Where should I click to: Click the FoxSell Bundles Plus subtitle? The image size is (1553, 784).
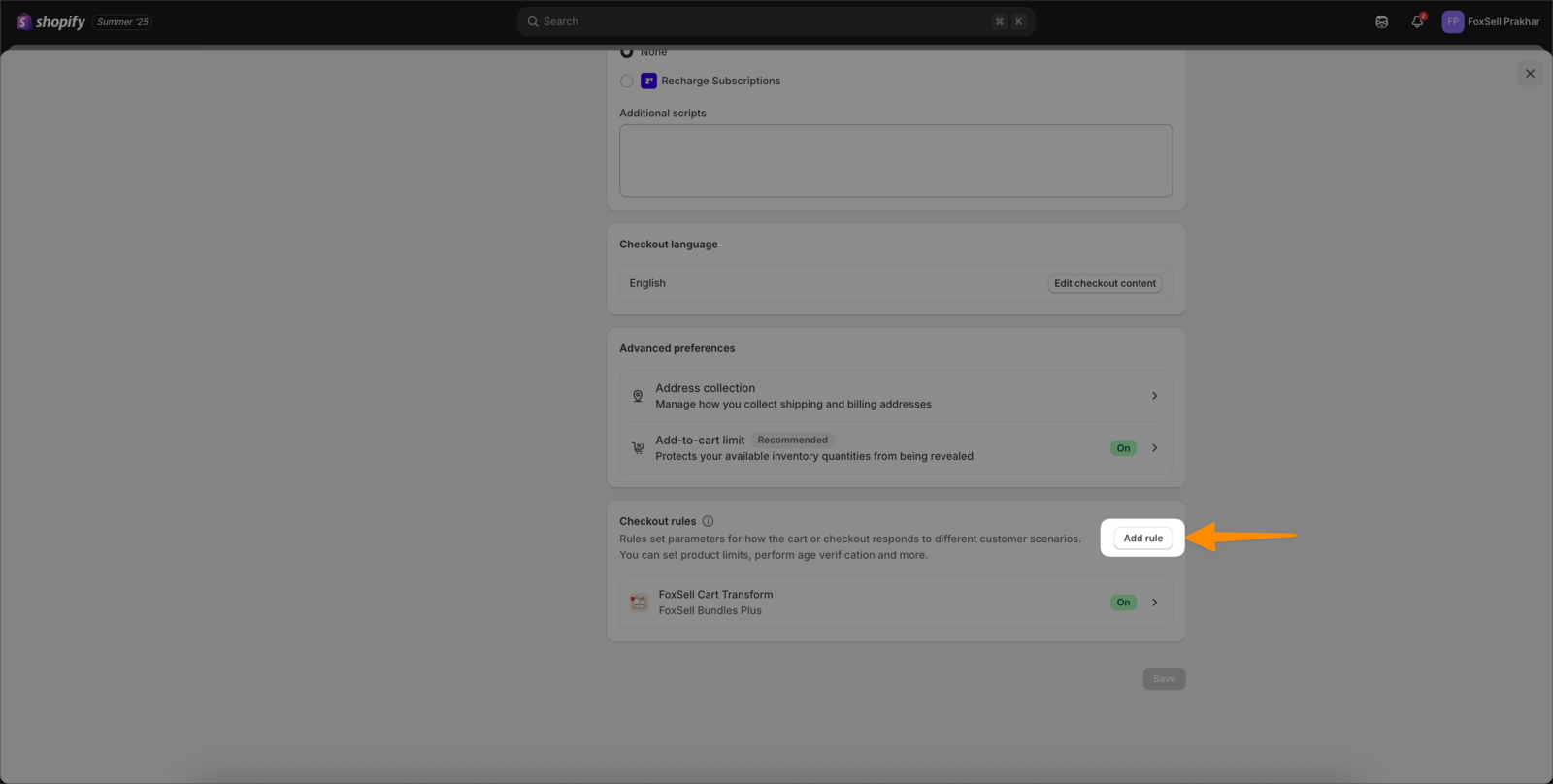pos(710,610)
